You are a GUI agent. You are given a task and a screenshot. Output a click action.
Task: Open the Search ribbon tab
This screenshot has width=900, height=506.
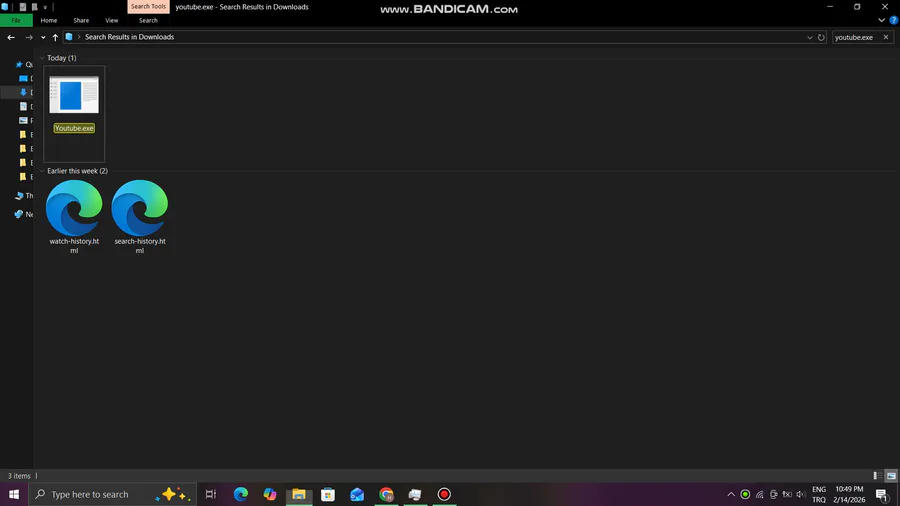(x=148, y=21)
